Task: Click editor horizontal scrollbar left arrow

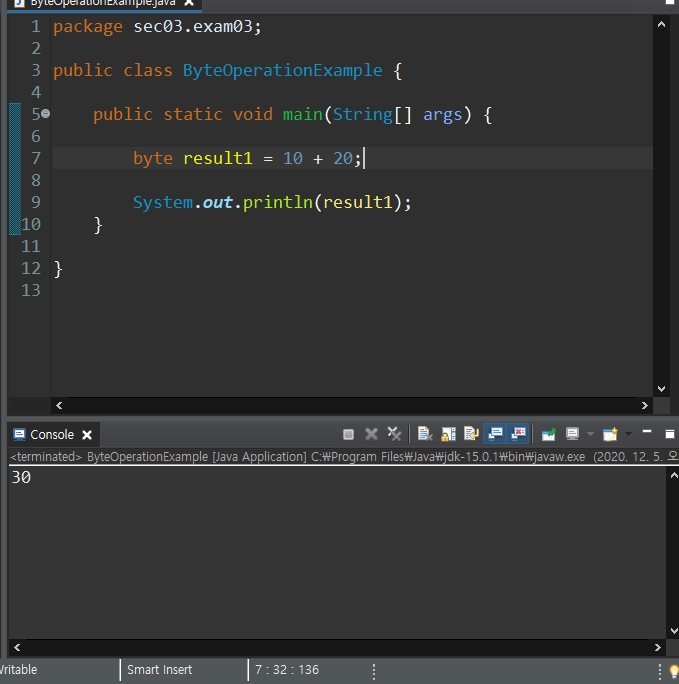Action: click(x=59, y=406)
